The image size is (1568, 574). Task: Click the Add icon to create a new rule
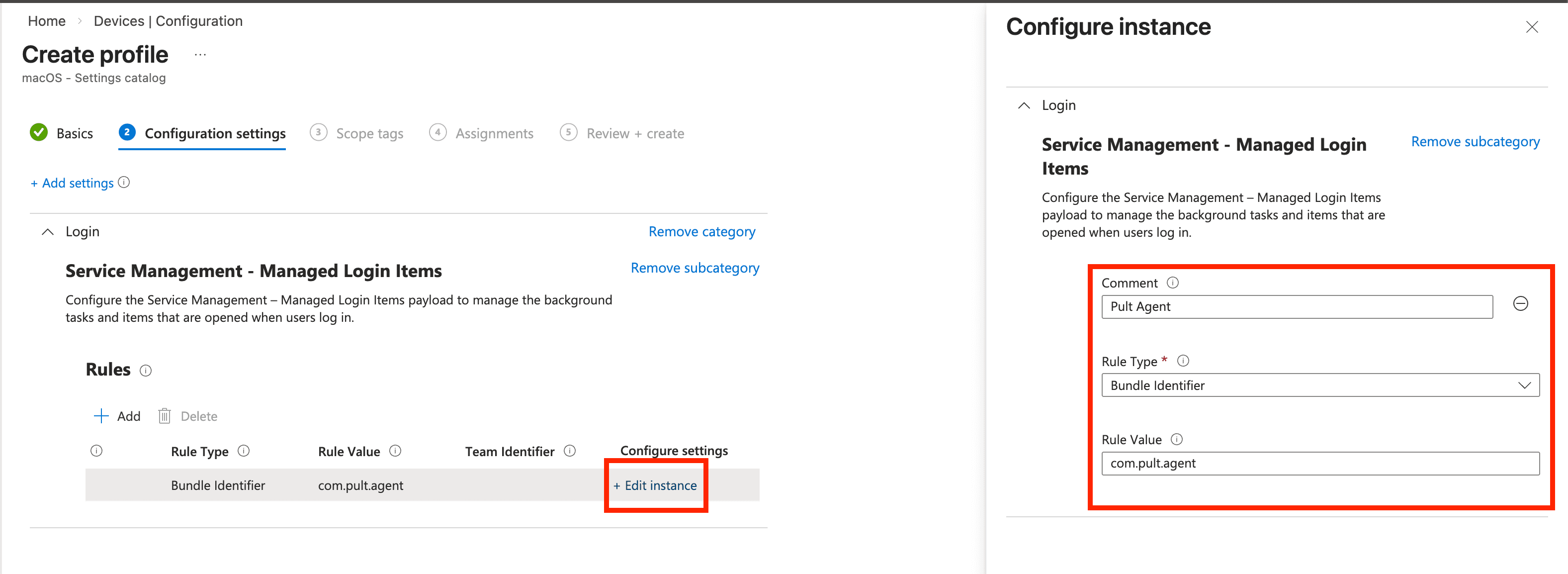tap(101, 416)
